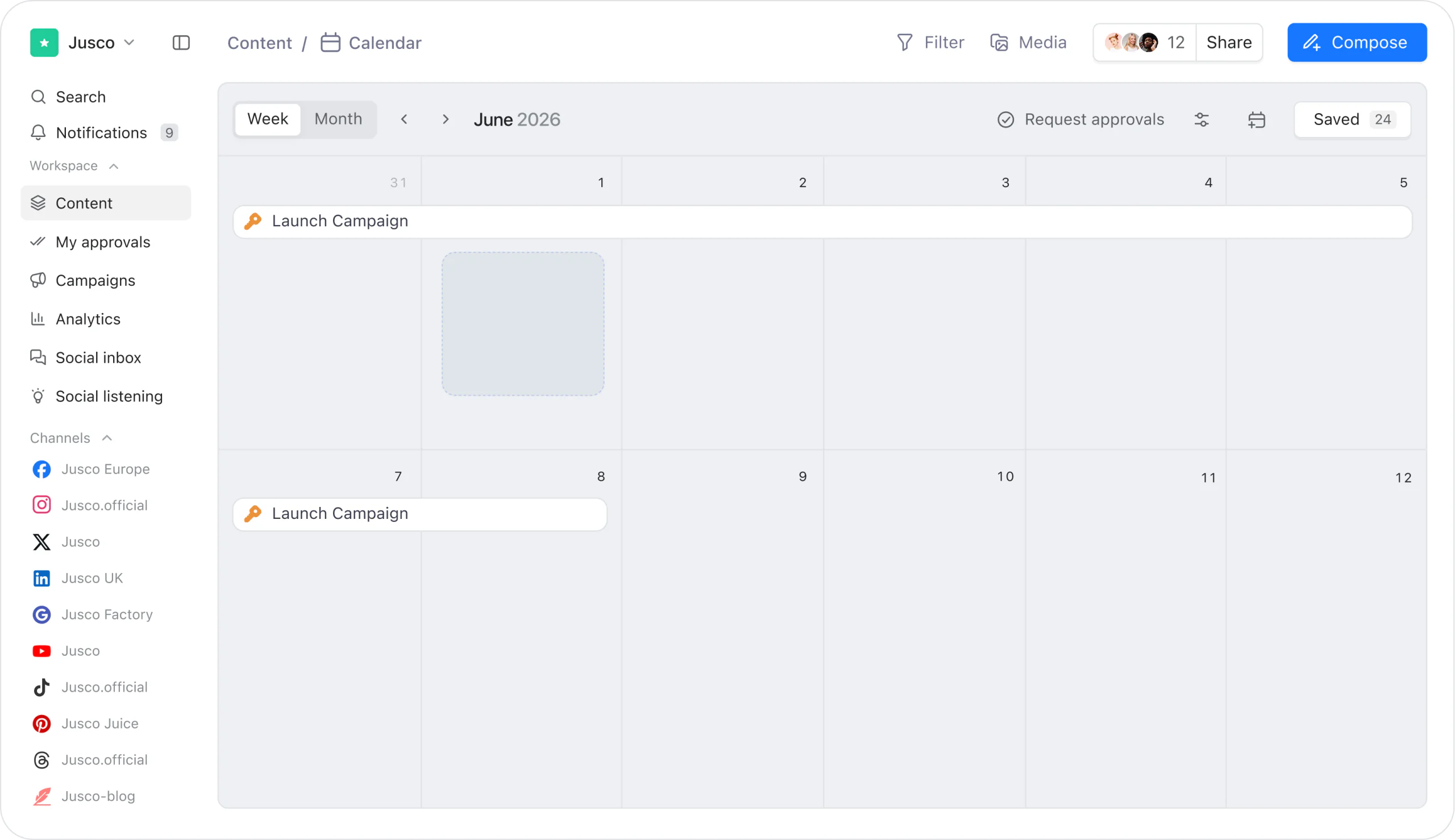Select Content in the sidebar
Screen dimensions: 1455x840
pos(106,203)
